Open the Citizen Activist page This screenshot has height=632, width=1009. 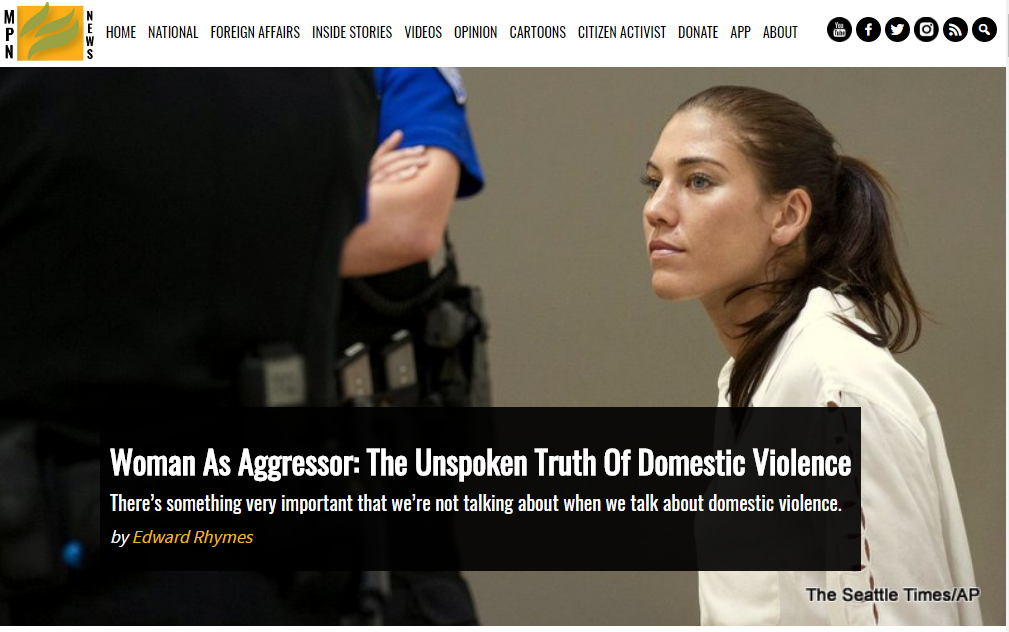622,32
